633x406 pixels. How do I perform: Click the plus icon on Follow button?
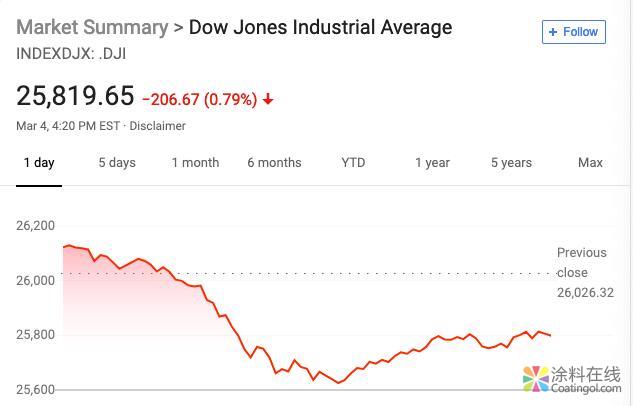(553, 32)
